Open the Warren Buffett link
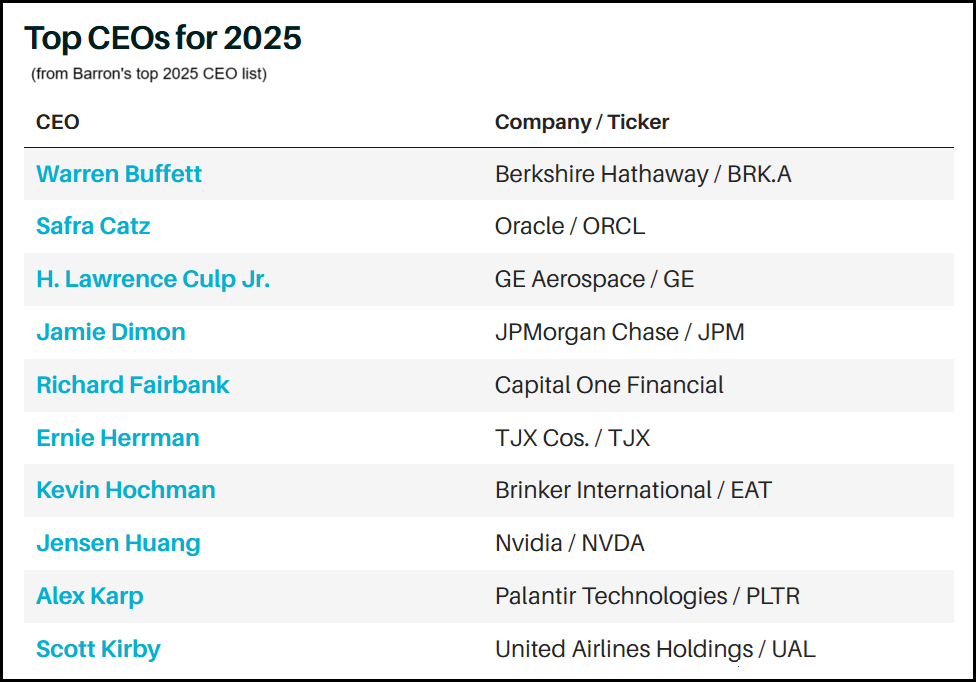 point(119,174)
